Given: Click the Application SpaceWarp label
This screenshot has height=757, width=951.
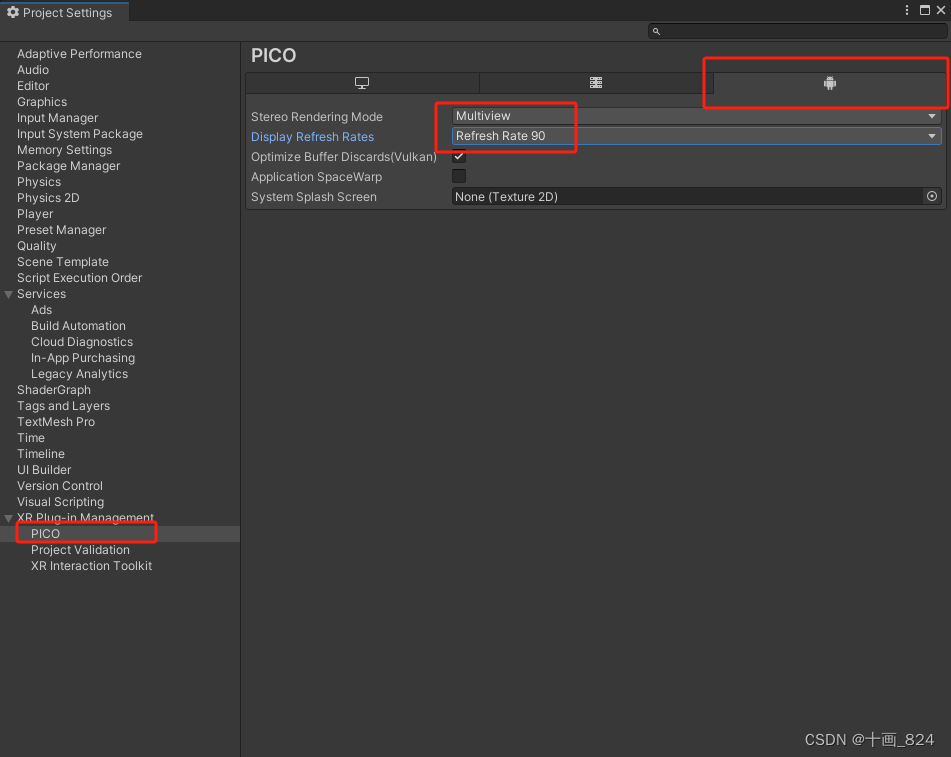Looking at the screenshot, I should click(x=317, y=177).
